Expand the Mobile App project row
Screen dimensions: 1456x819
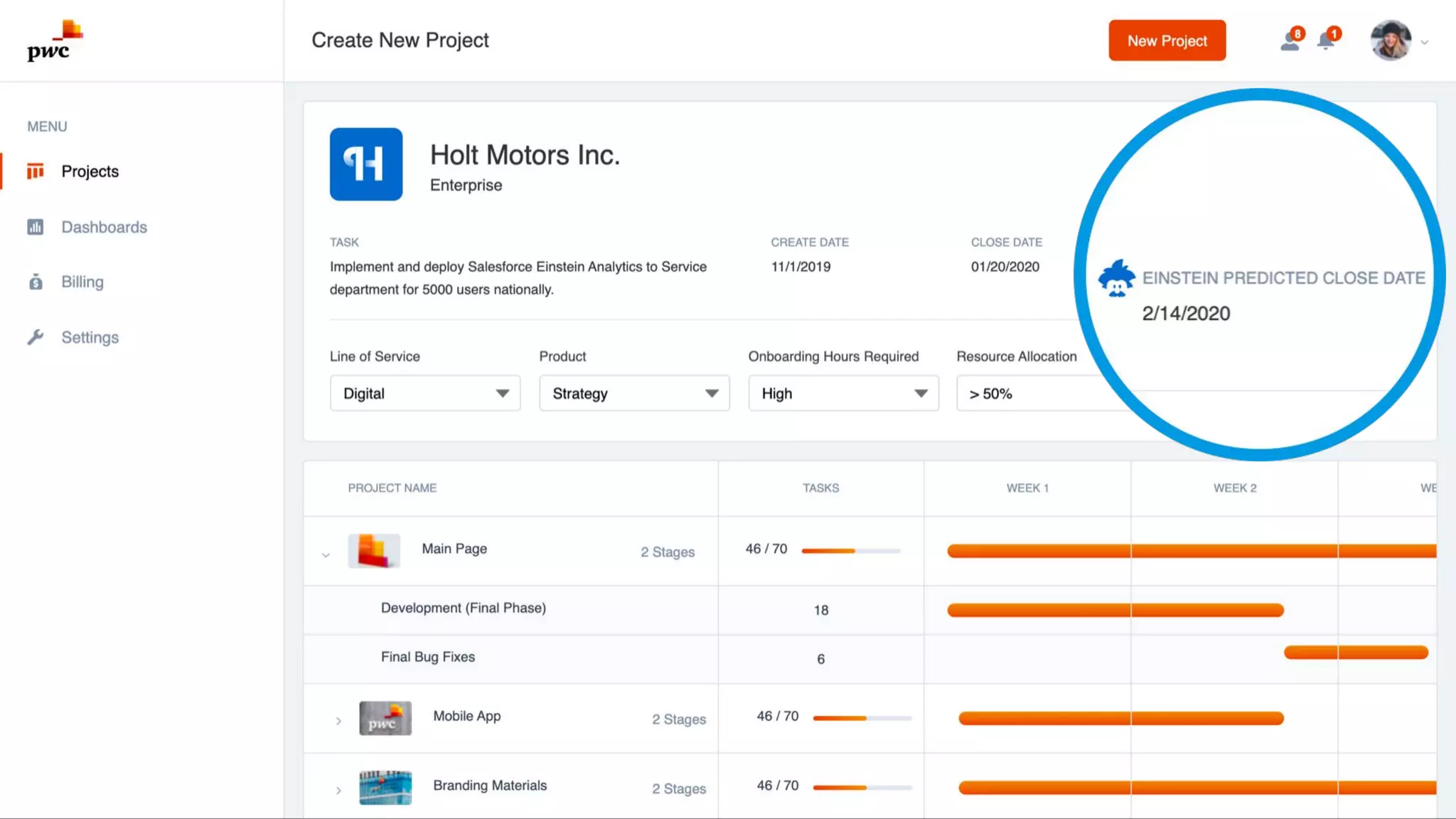click(338, 721)
